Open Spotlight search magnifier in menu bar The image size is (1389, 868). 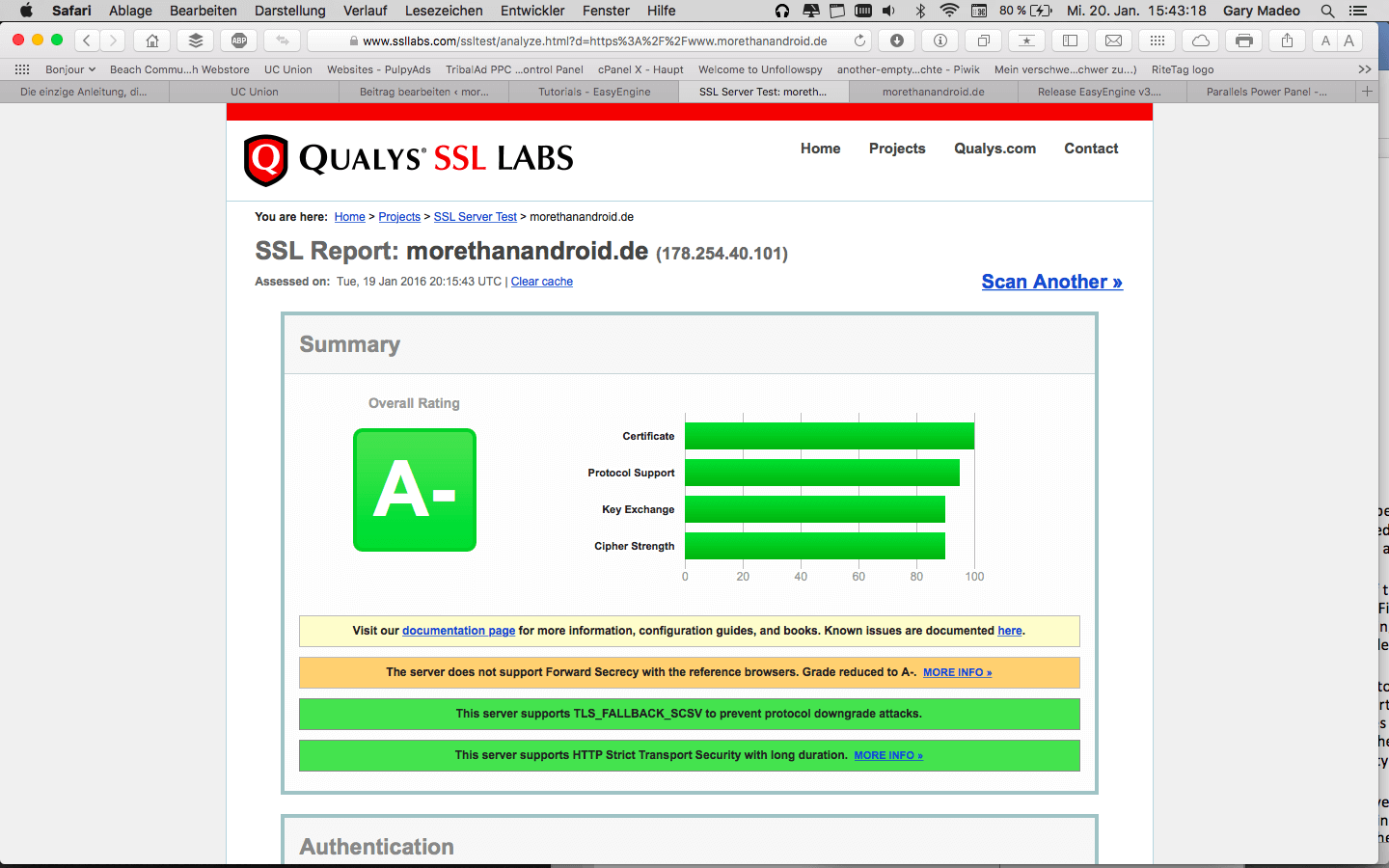pyautogui.click(x=1327, y=11)
